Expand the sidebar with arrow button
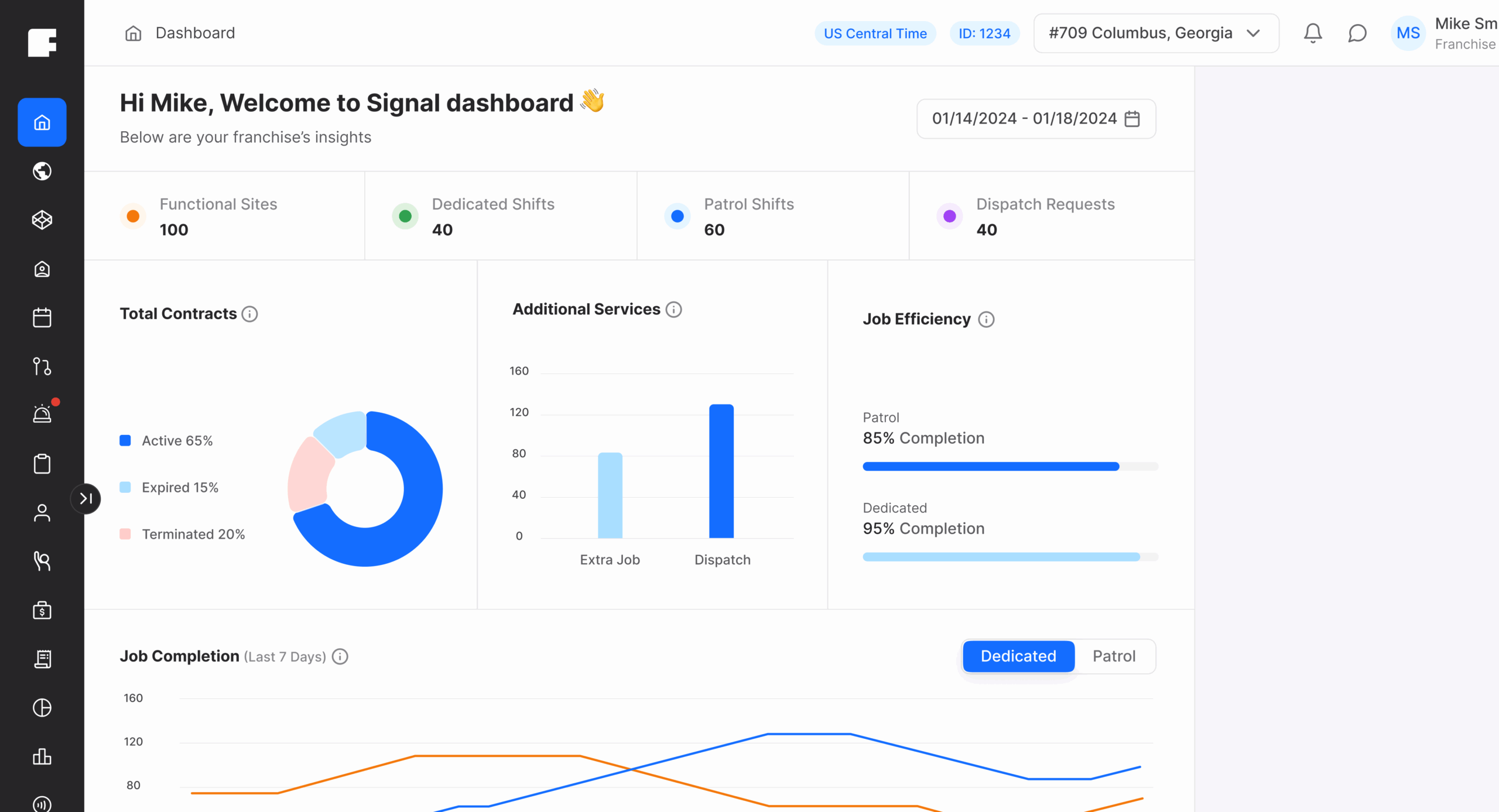Screen dimensions: 1499x812 [86, 499]
